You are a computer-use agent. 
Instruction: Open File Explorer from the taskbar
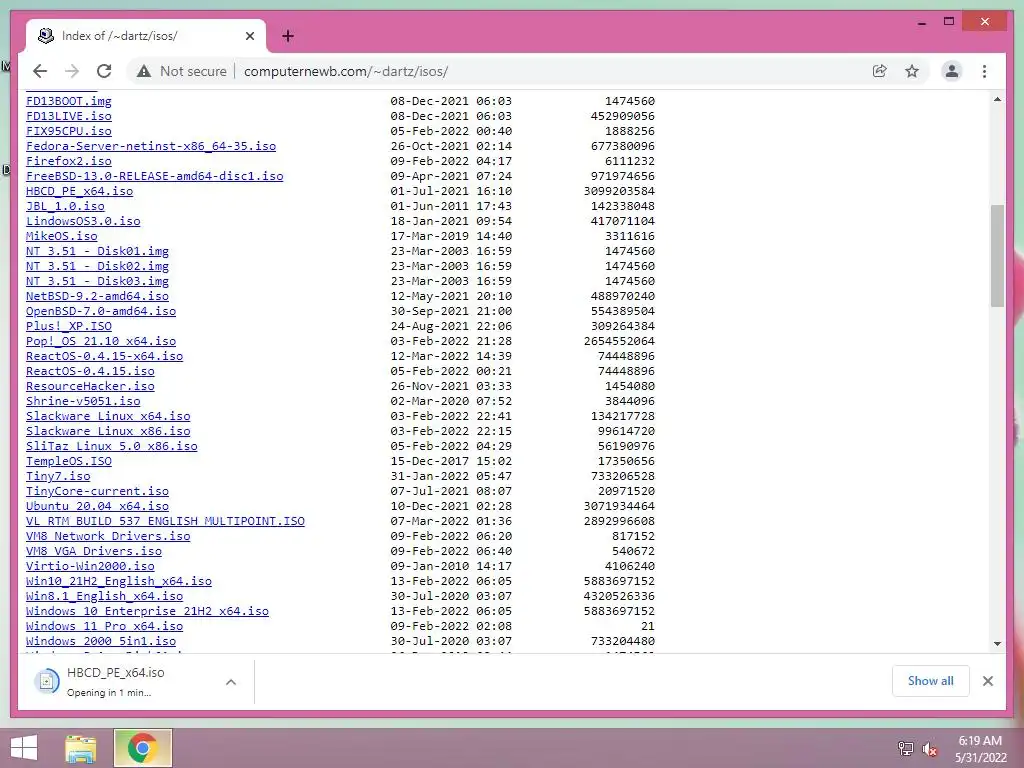[x=80, y=748]
